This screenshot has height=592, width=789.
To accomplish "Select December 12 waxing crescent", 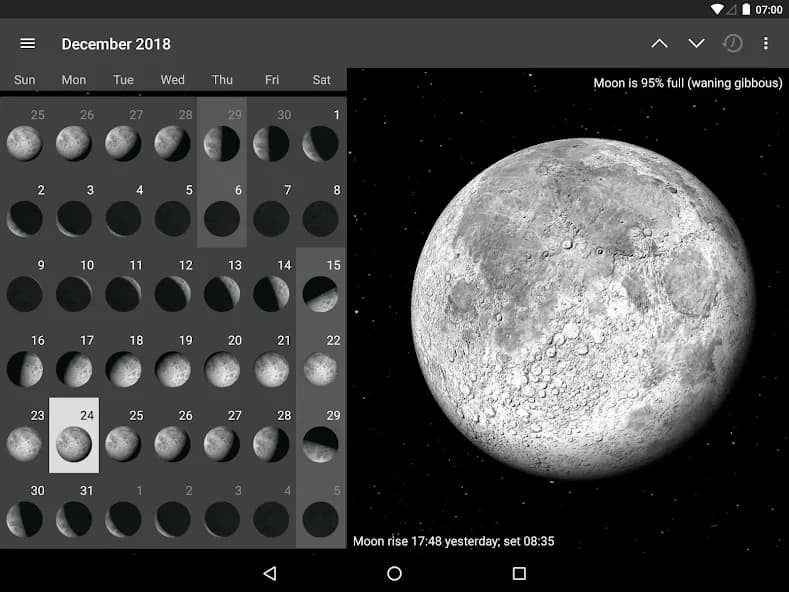I will pos(173,285).
